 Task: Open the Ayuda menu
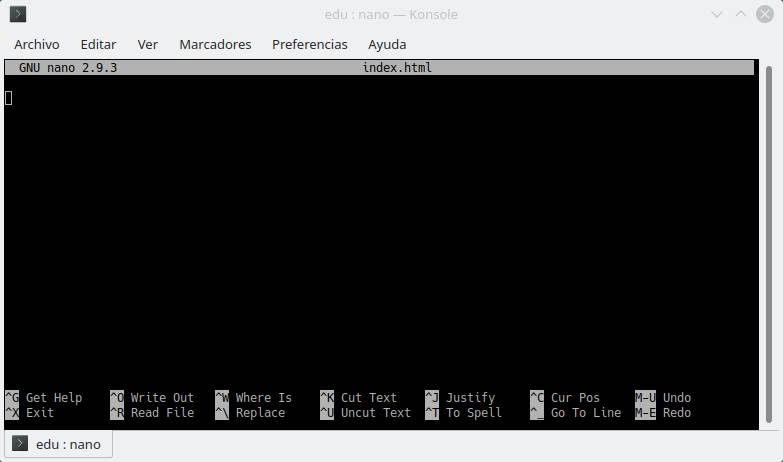(x=387, y=44)
